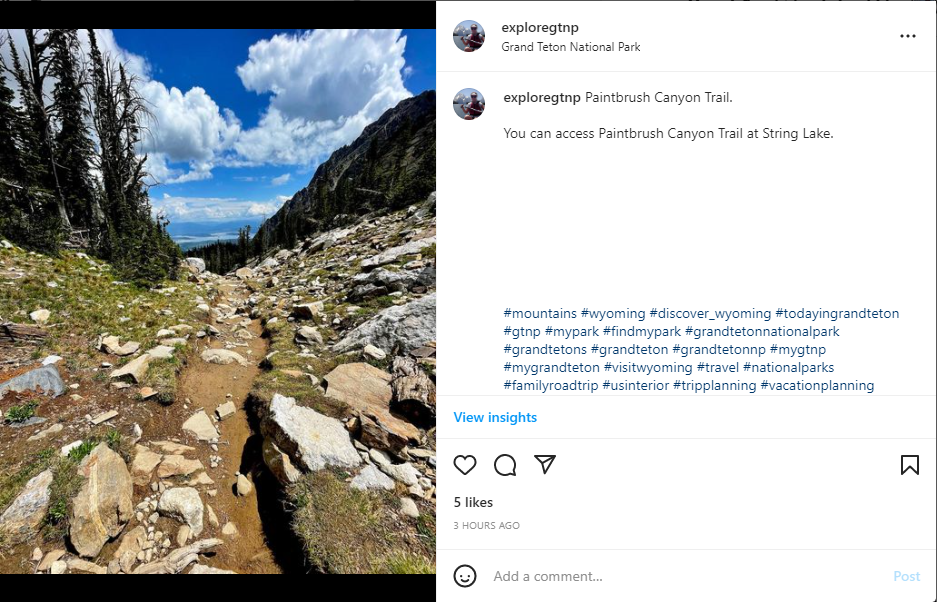The image size is (937, 602).
Task: Open the #grandtetonnationalpark hashtag
Action: 762,332
